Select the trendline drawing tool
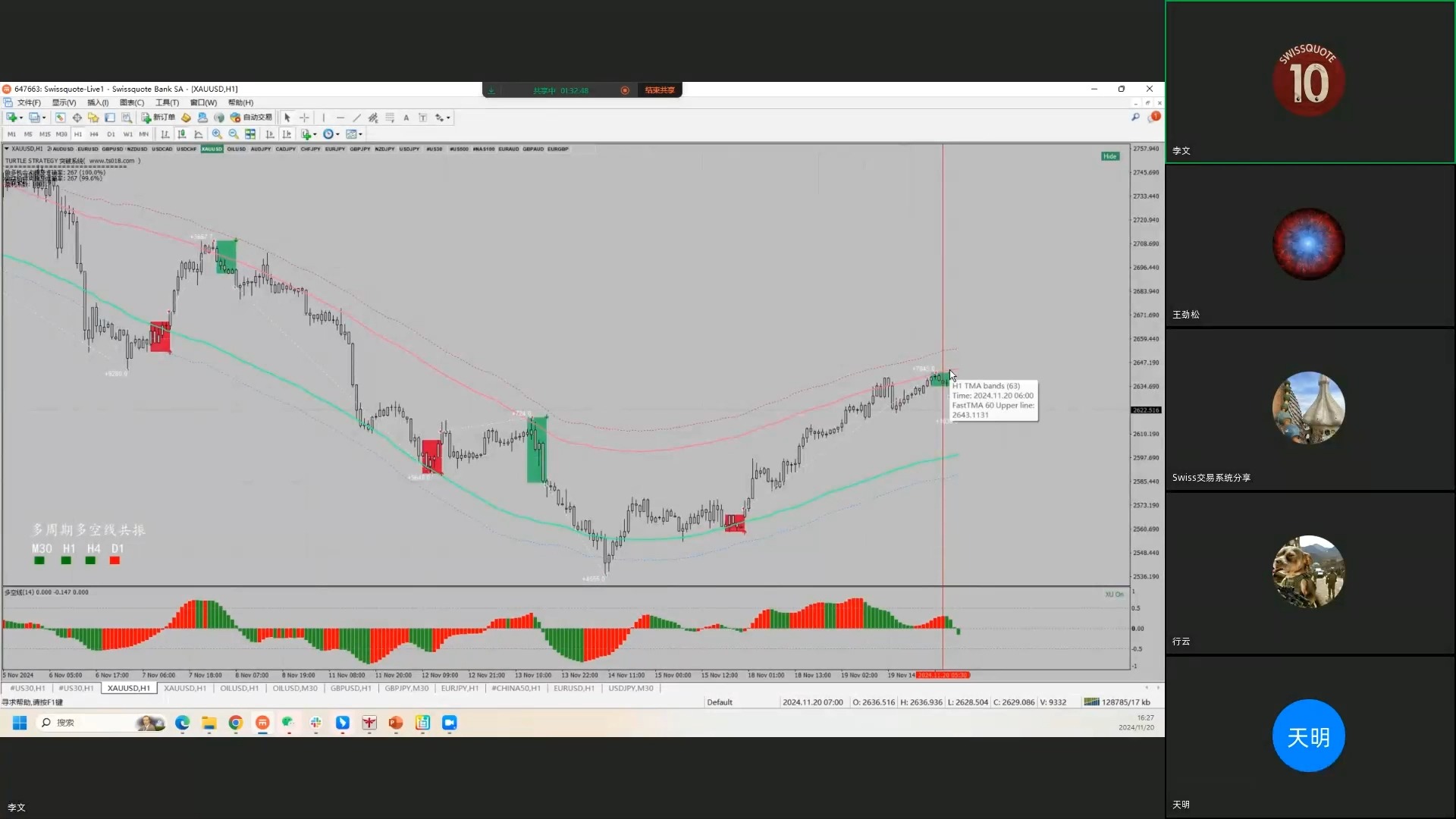 356,118
